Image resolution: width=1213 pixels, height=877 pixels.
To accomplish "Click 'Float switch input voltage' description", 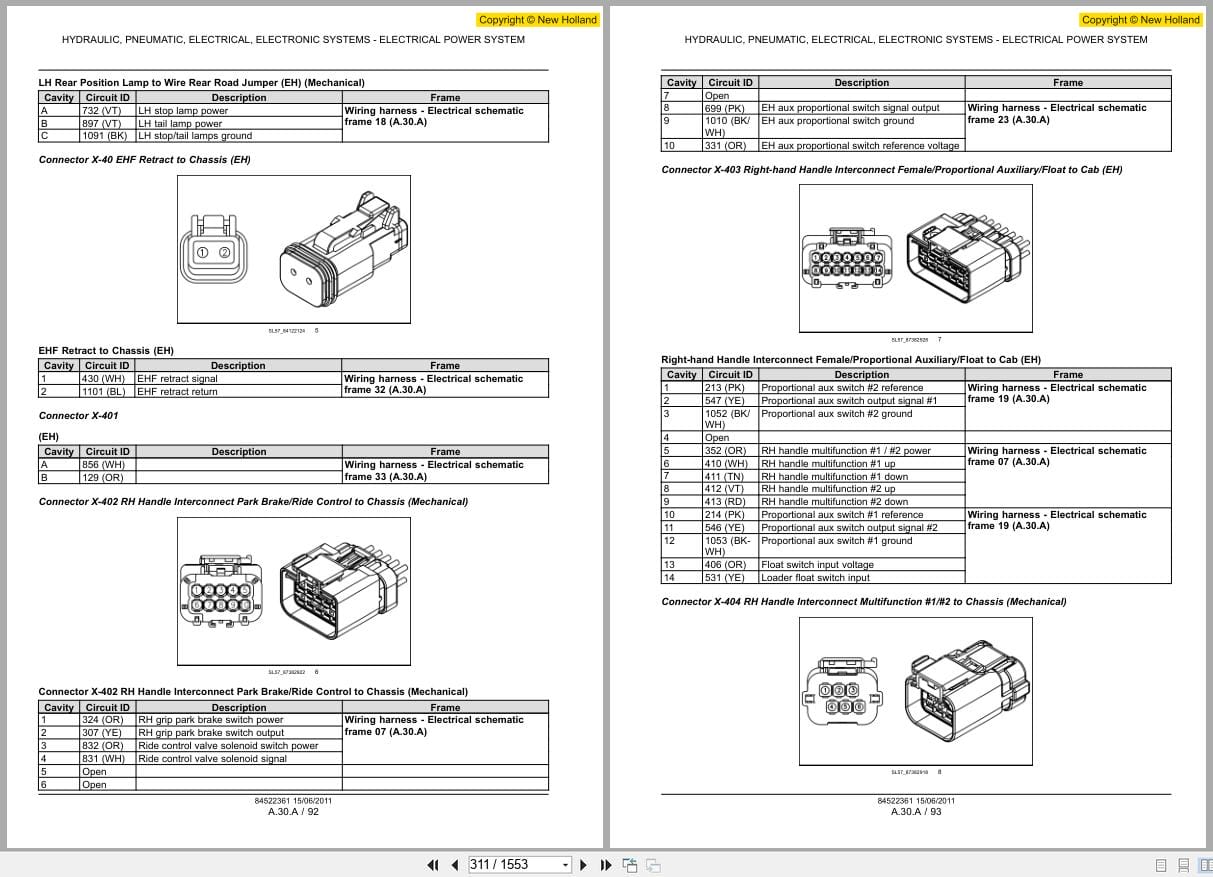I will pos(818,565).
